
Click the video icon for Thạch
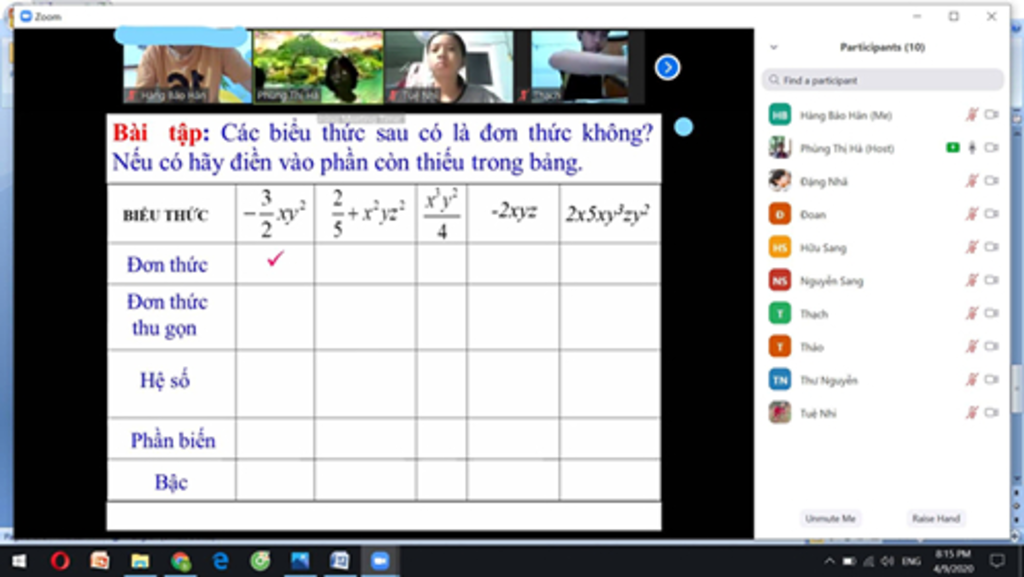pyautogui.click(x=992, y=314)
